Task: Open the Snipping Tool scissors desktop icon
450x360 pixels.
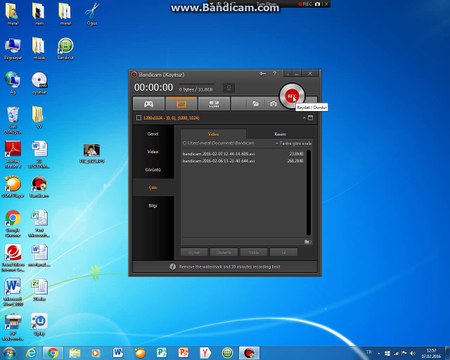Action: [x=92, y=14]
